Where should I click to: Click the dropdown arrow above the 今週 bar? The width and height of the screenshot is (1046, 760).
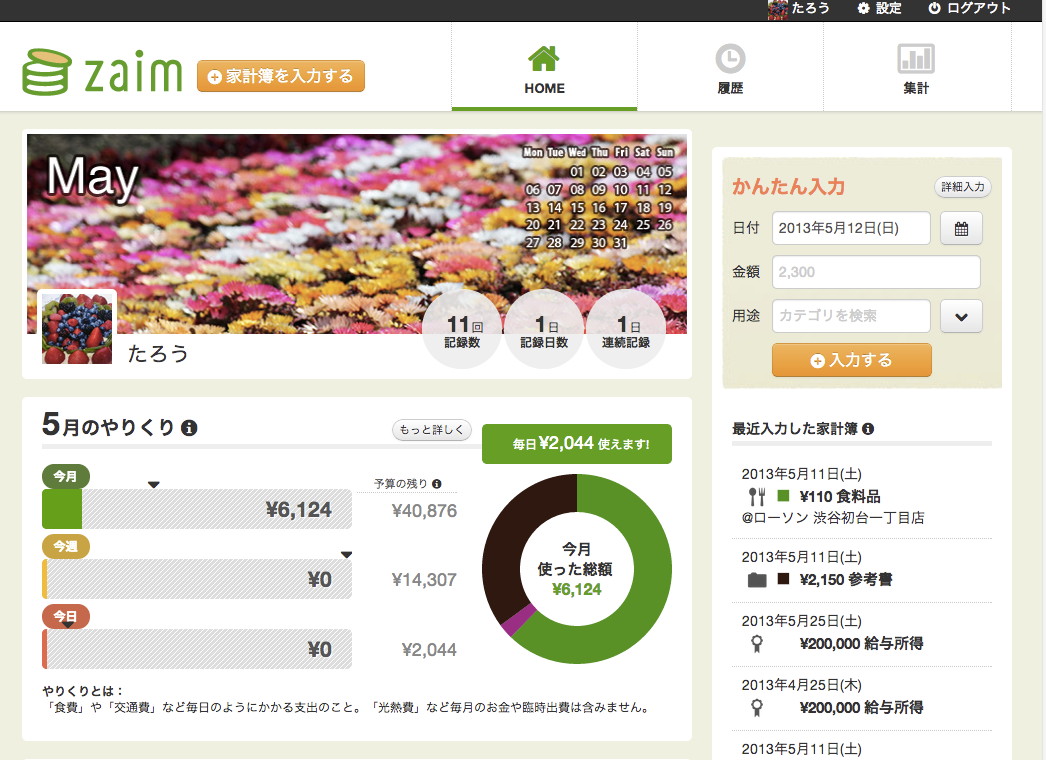point(349,552)
